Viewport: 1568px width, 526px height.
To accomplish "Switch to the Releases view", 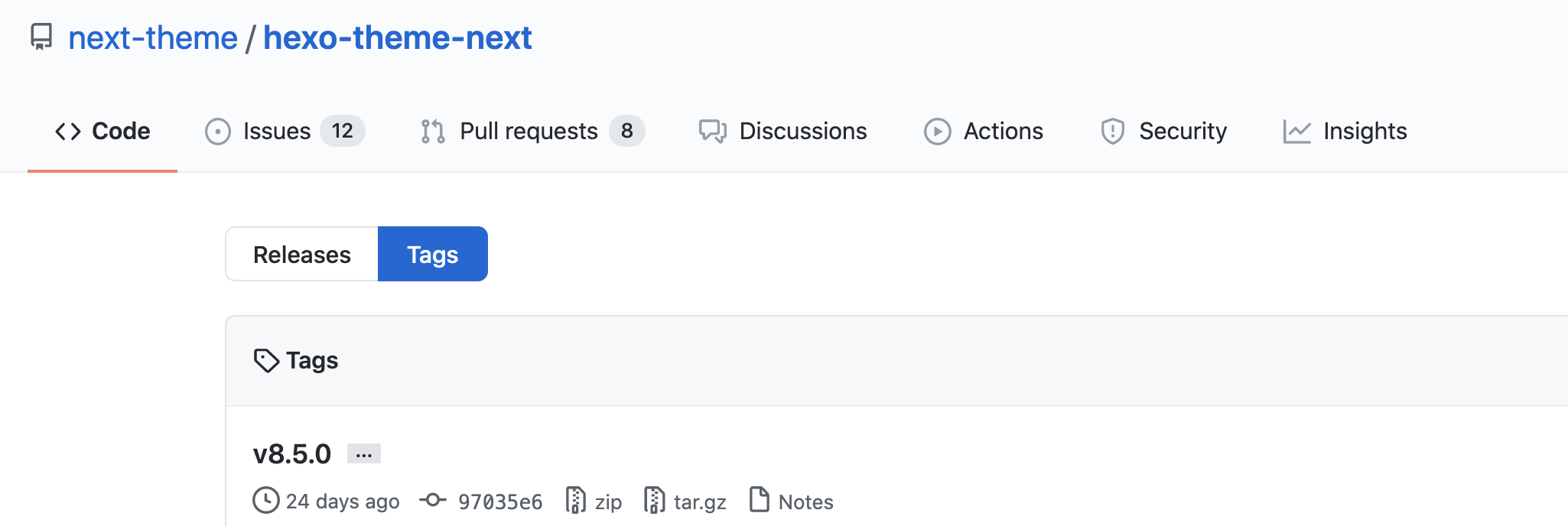I will pyautogui.click(x=302, y=255).
